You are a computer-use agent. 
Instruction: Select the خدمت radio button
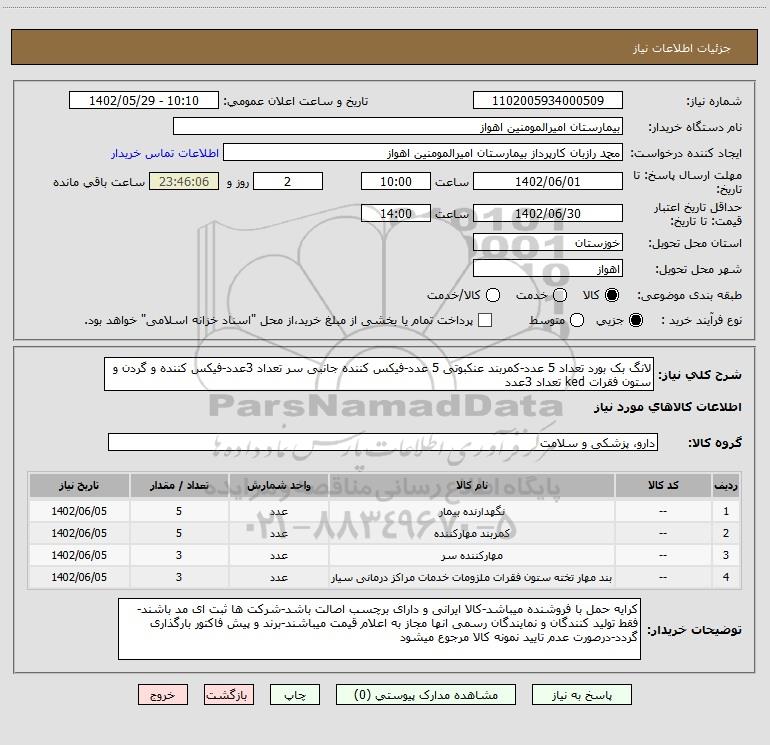pyautogui.click(x=560, y=295)
